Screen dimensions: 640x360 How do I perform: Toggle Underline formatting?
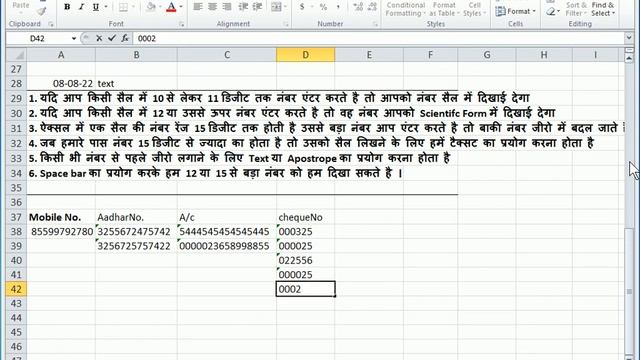(x=96, y=7)
